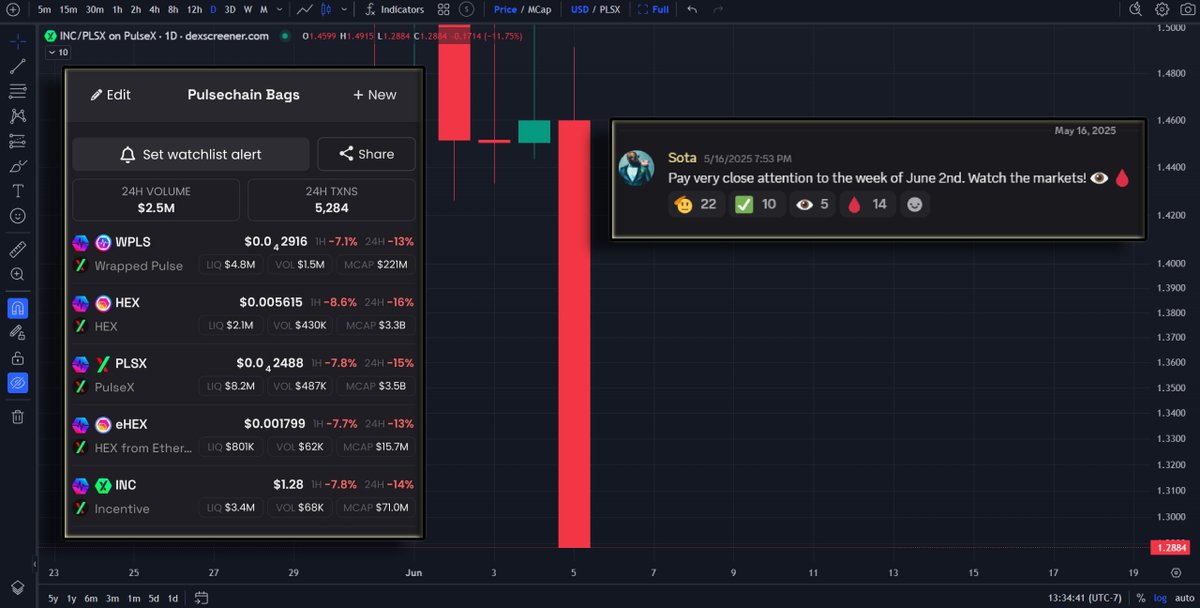Switch denomination to PLSX
This screenshot has width=1200, height=608.
pos(610,9)
